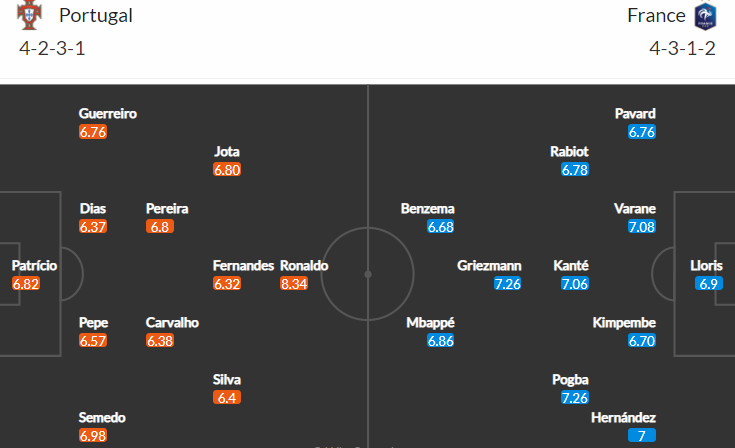This screenshot has height=448, width=735.
Task: Select player Carvalho on the pitch
Action: point(172,323)
